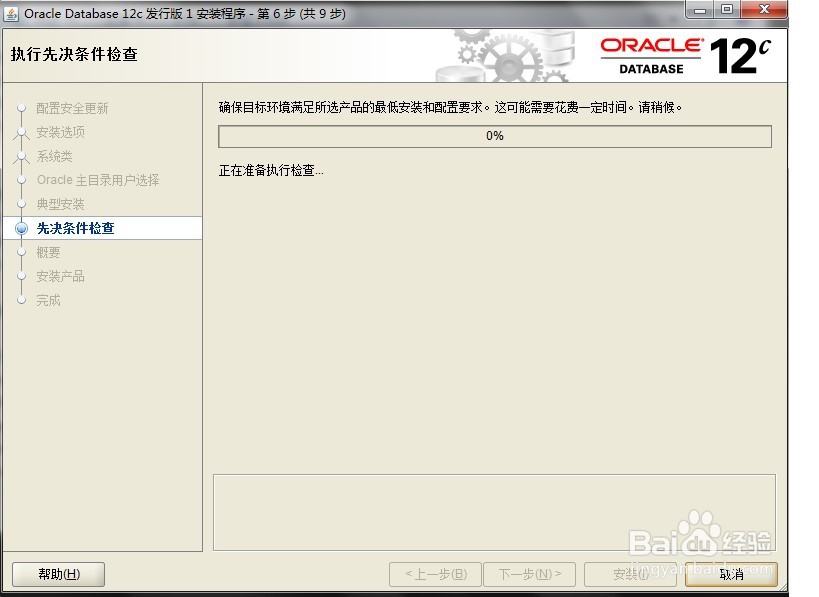Select the 概要 step in sidebar

pos(48,252)
